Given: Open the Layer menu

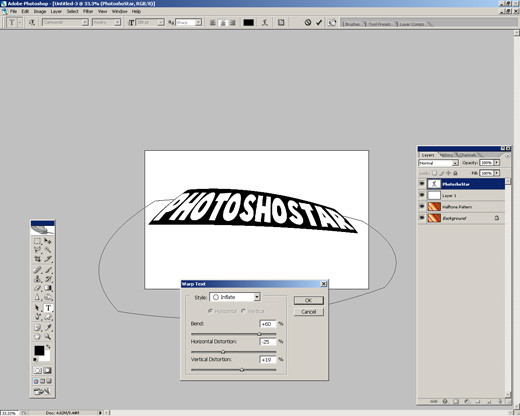Looking at the screenshot, I should click(x=56, y=11).
